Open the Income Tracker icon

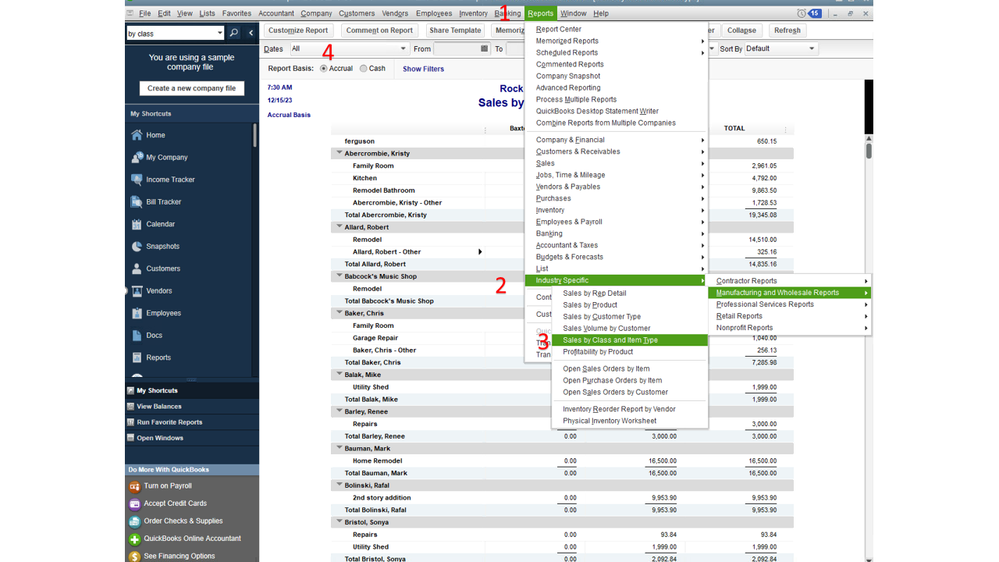point(136,180)
